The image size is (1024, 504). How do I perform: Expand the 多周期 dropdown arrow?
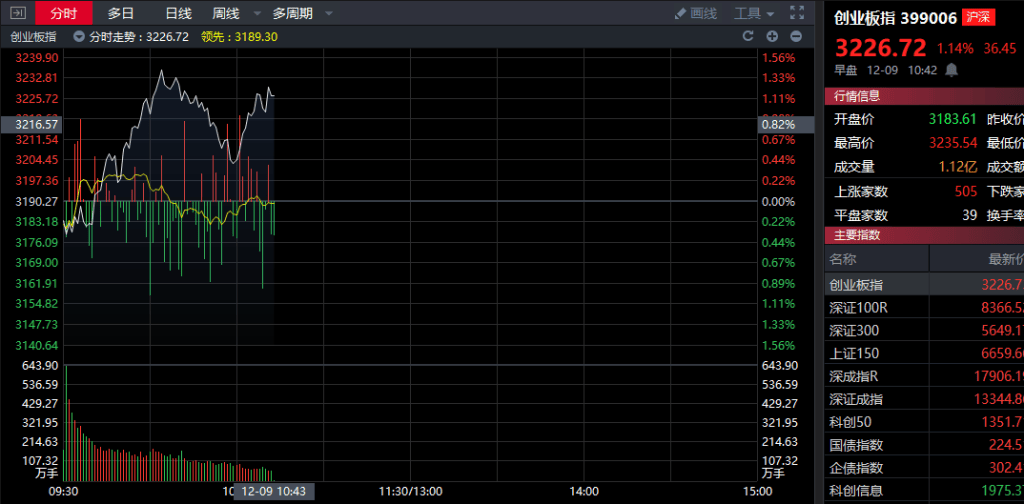329,13
